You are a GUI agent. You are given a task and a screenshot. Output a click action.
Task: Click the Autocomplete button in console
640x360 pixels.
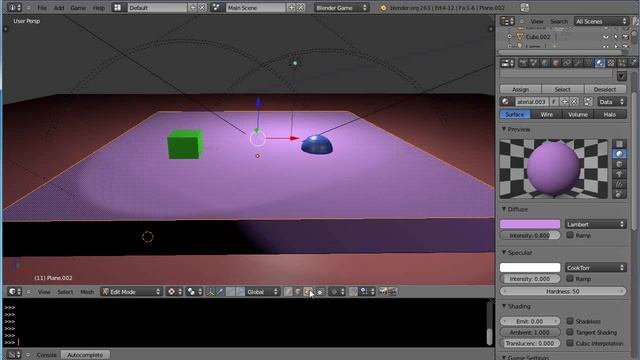point(85,355)
